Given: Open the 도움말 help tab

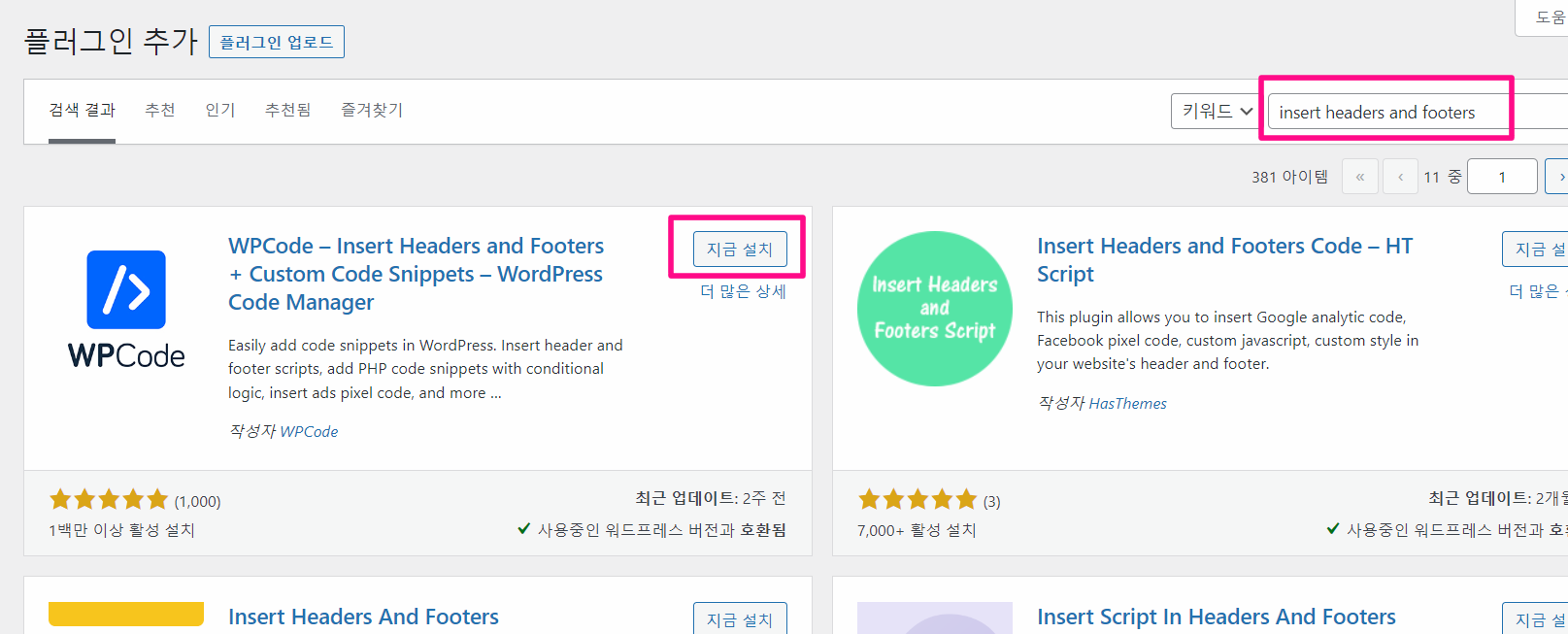Looking at the screenshot, I should tap(1544, 17).
